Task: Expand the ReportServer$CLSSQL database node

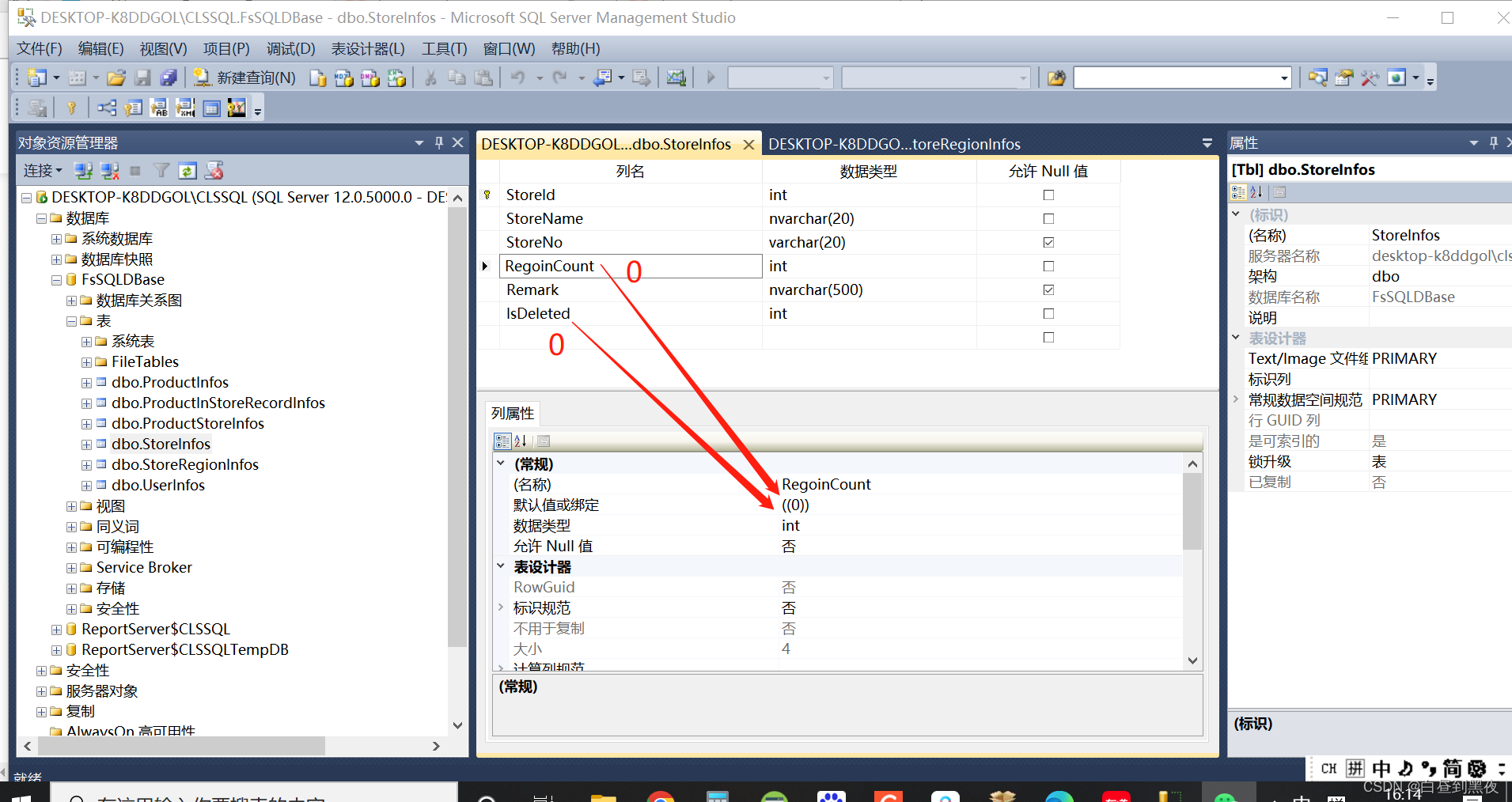Action: click(56, 630)
